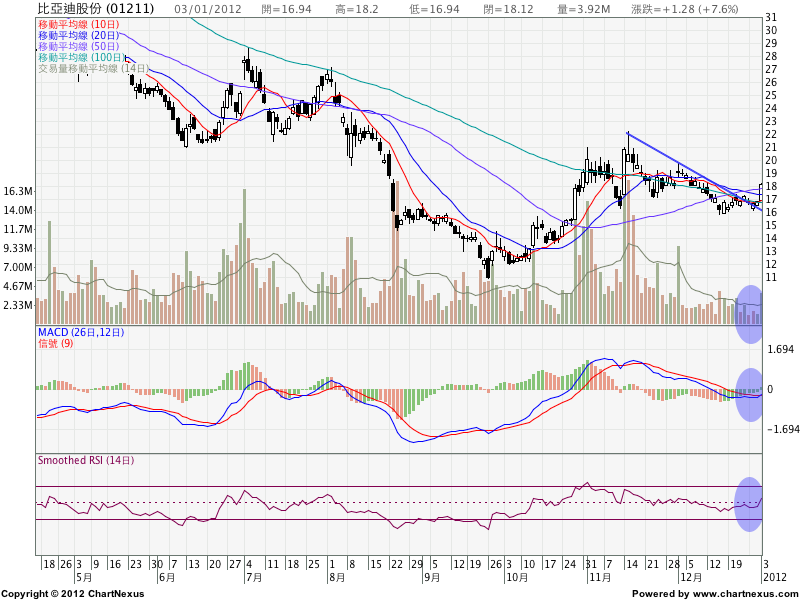Click the Smoothed RSI (14日) label
The height and width of the screenshot is (600, 800).
(86, 460)
